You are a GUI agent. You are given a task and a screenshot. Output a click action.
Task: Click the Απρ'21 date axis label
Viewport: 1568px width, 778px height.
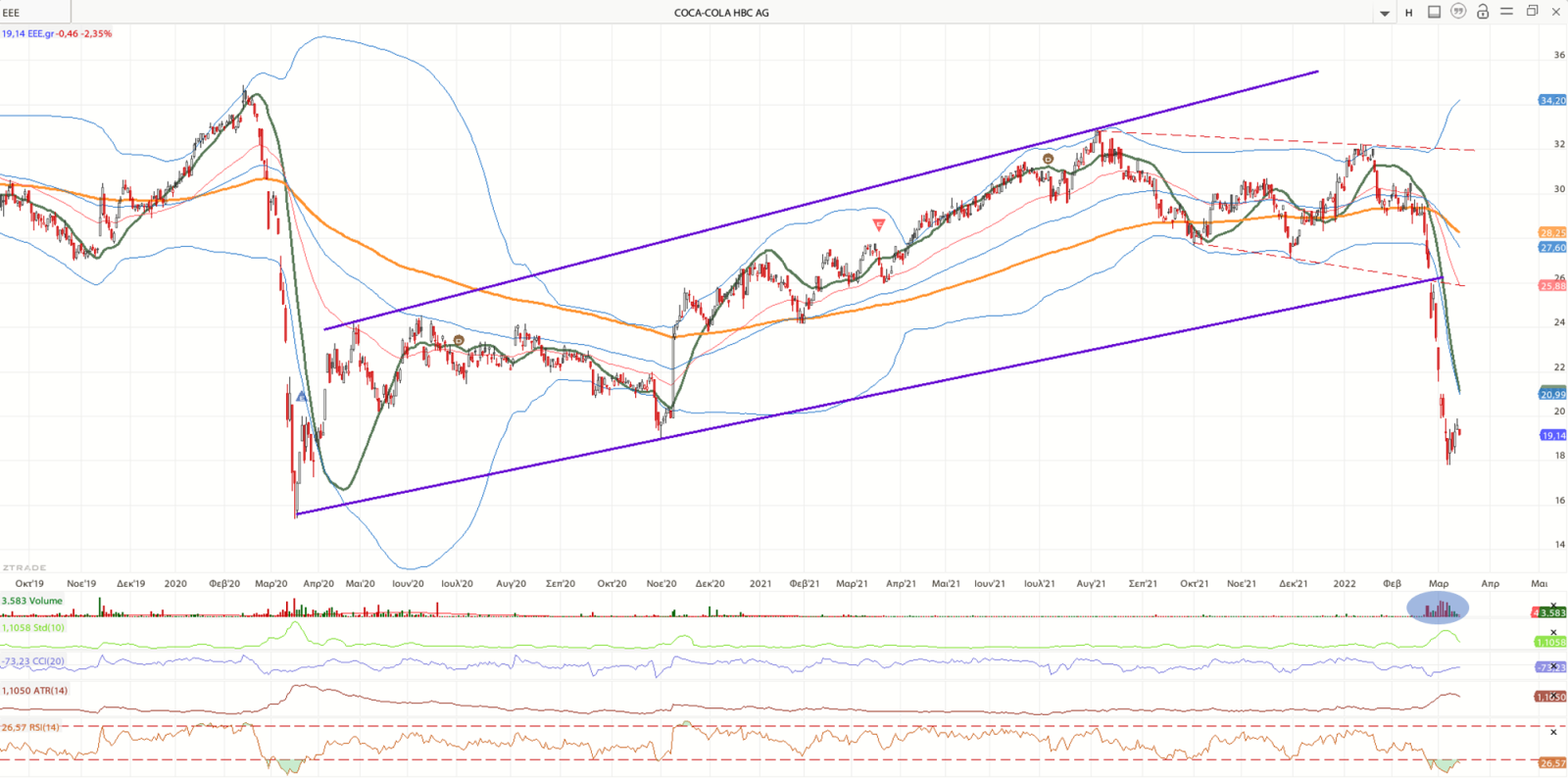click(901, 583)
